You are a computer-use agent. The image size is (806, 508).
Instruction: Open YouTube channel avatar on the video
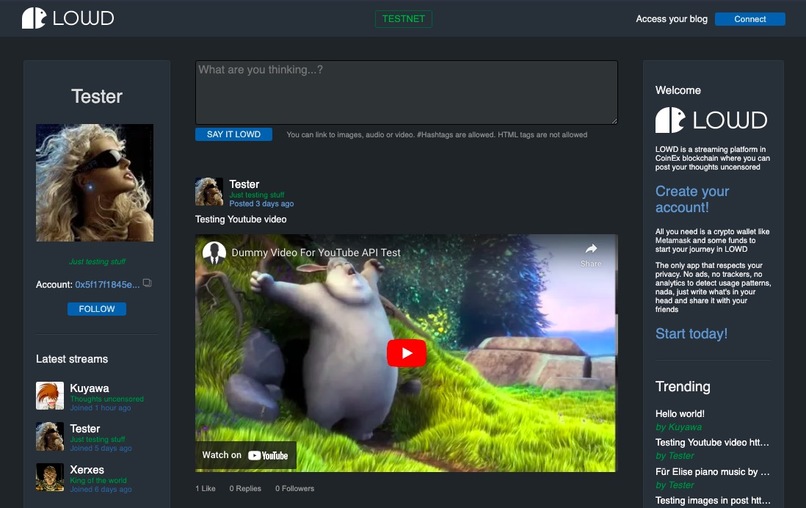(x=214, y=252)
